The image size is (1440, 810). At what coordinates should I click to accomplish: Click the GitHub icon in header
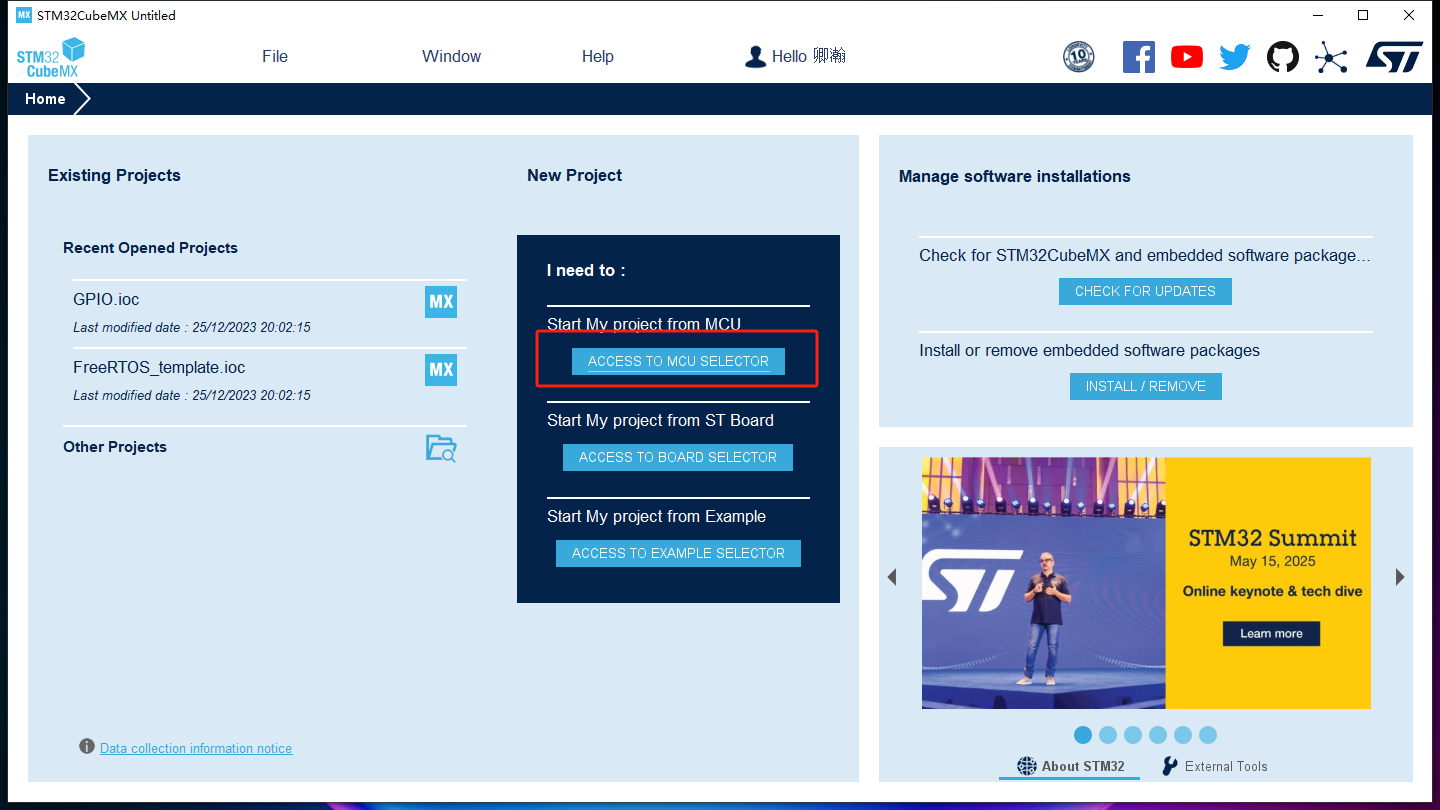1283,57
